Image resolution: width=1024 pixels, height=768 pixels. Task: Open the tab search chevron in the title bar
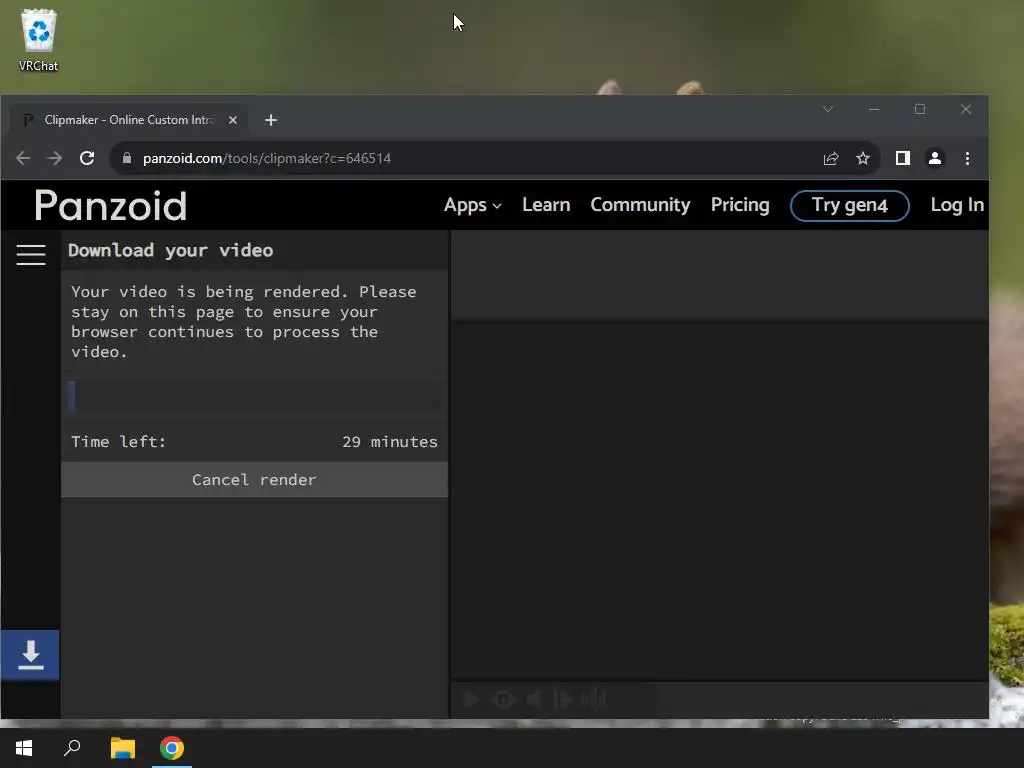(x=827, y=109)
